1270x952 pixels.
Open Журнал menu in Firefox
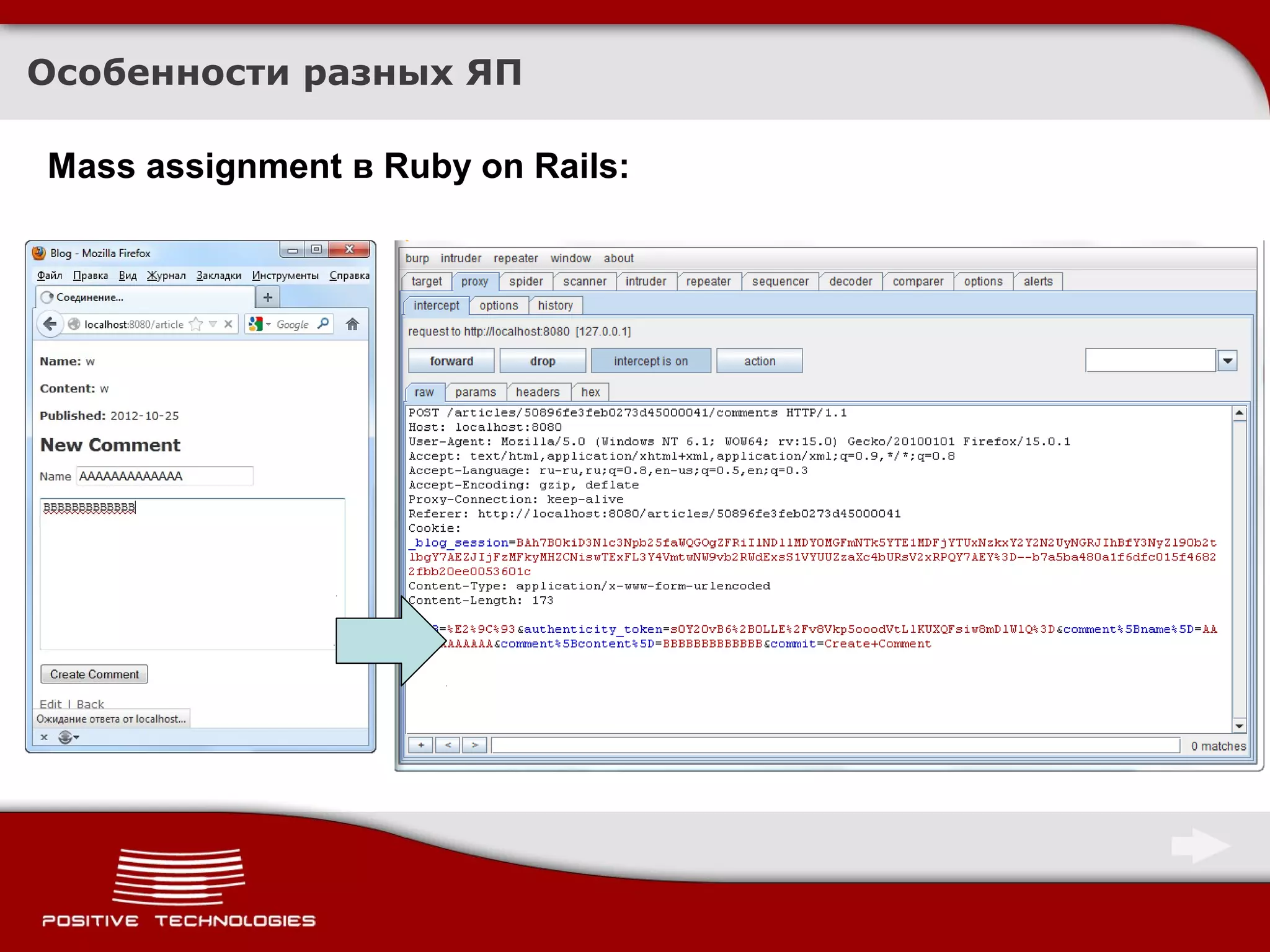point(166,275)
